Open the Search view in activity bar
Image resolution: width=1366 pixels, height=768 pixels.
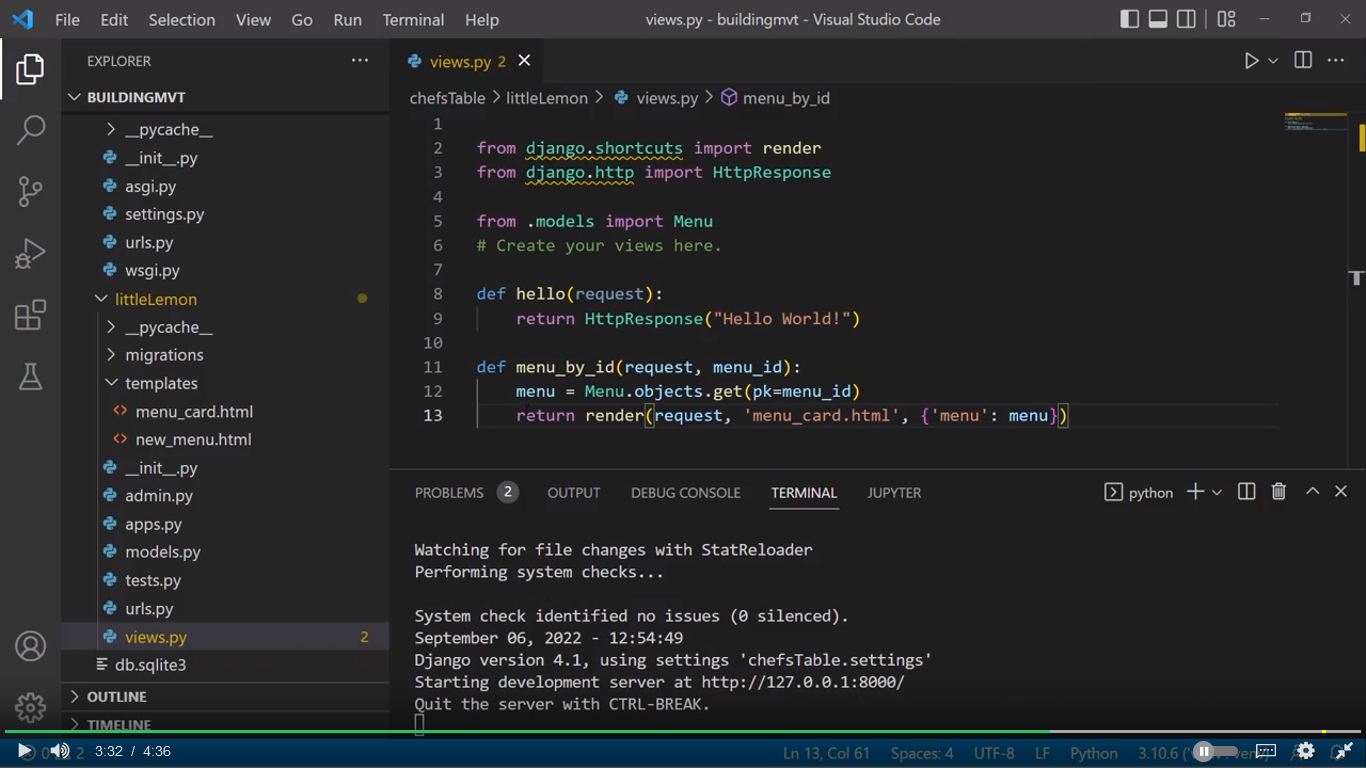point(30,130)
